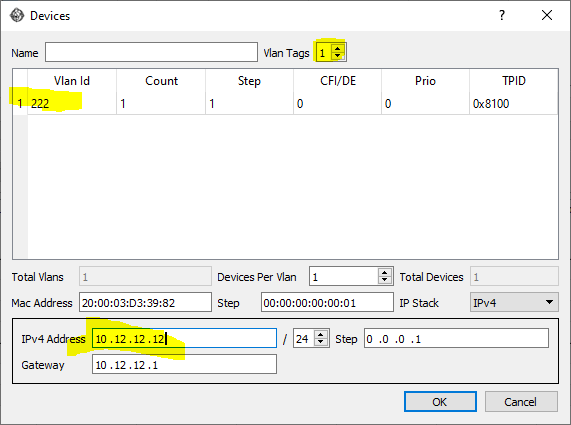Decrease the IPv4 prefix length spinner
The height and width of the screenshot is (425, 571).
(x=321, y=342)
